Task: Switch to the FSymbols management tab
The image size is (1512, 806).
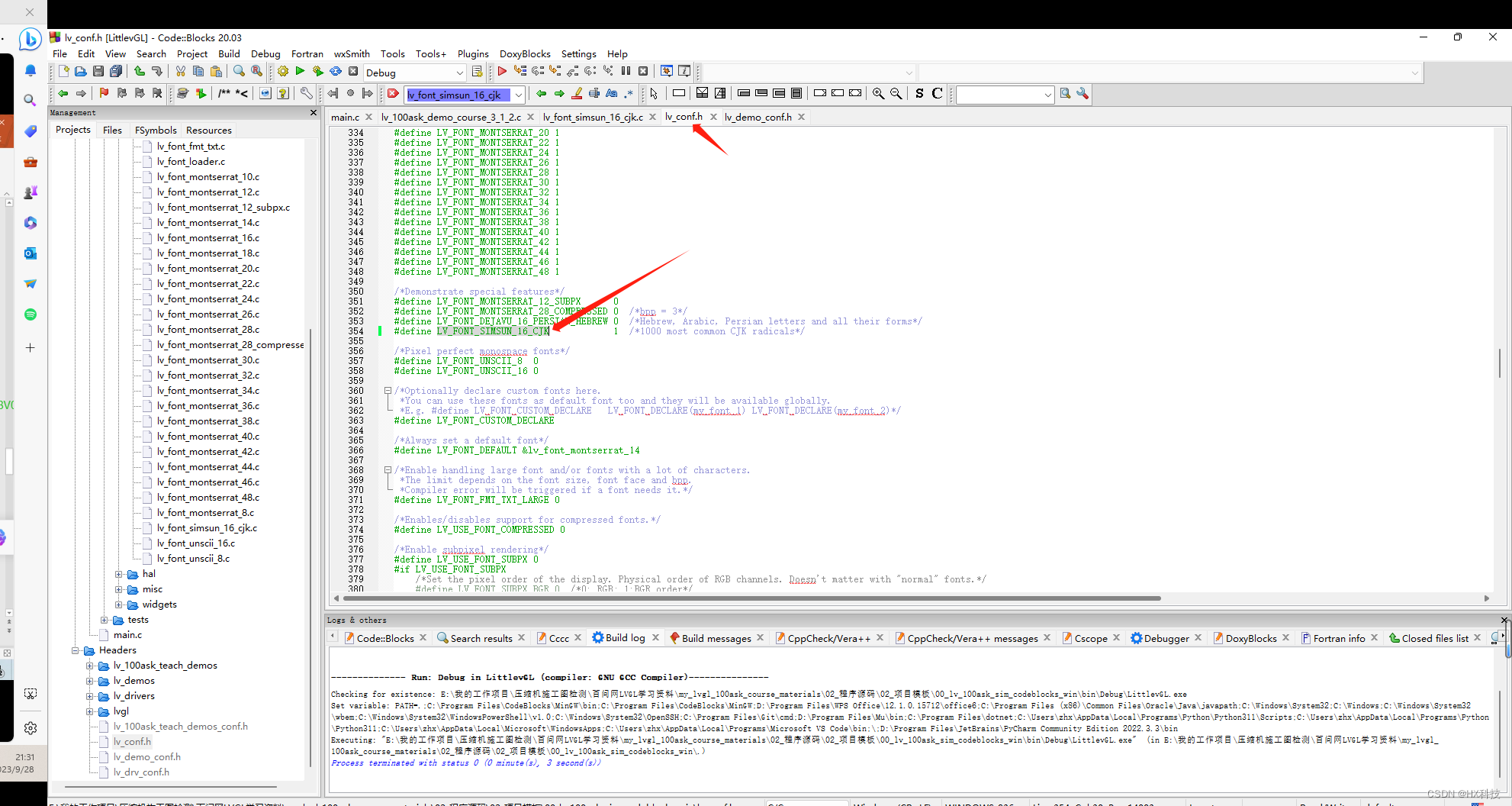Action: [156, 130]
